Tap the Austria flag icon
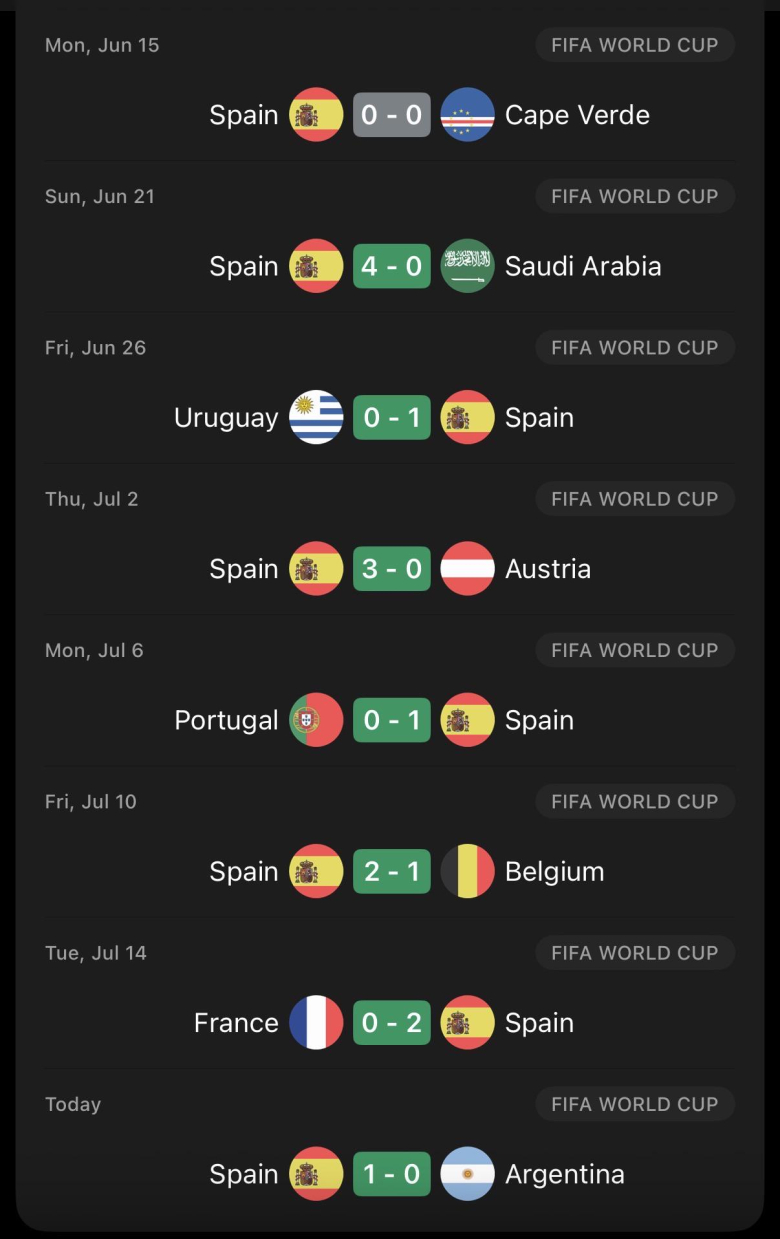This screenshot has height=1239, width=780. [467, 569]
